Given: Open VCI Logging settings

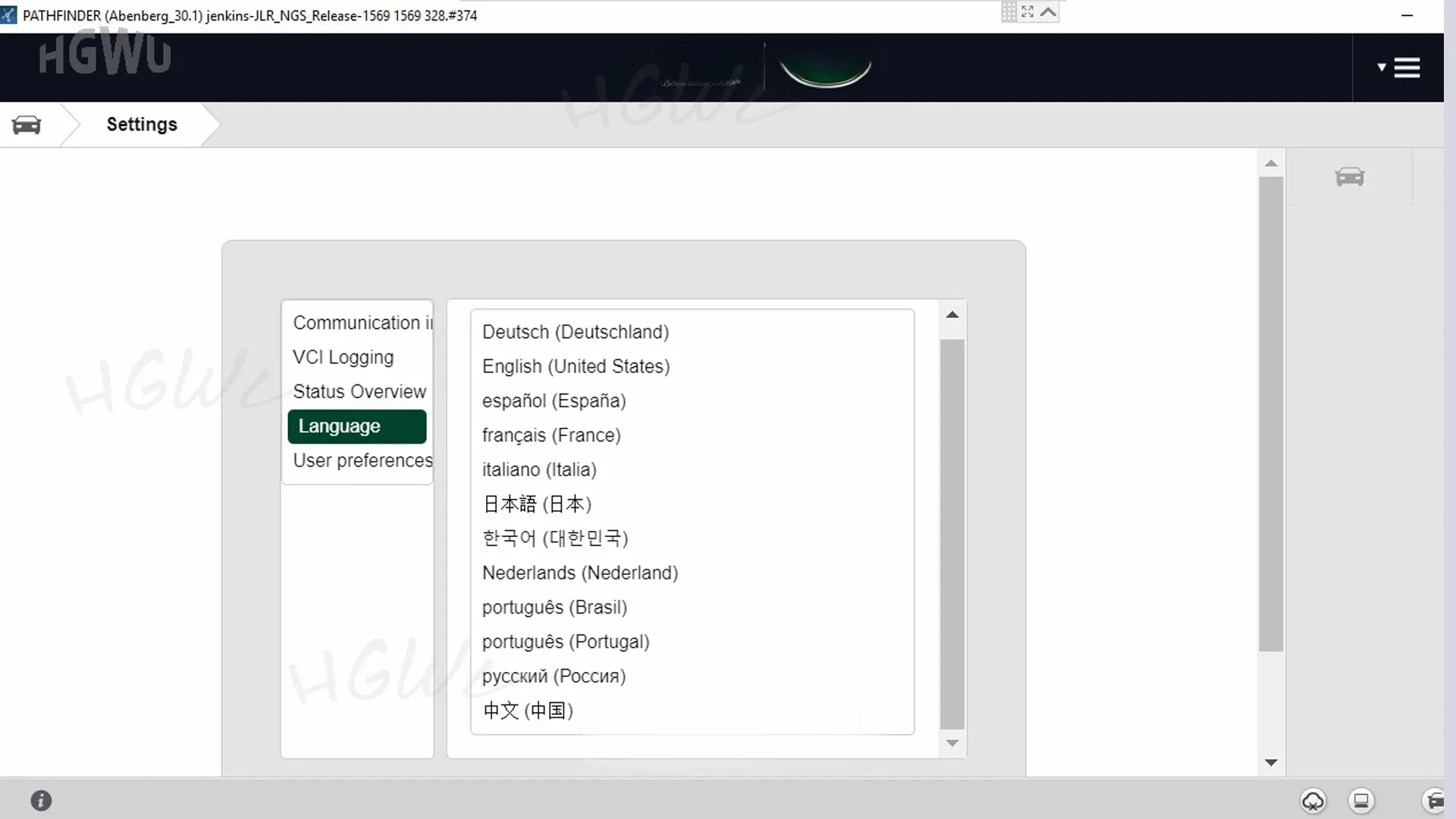Looking at the screenshot, I should coord(343,357).
